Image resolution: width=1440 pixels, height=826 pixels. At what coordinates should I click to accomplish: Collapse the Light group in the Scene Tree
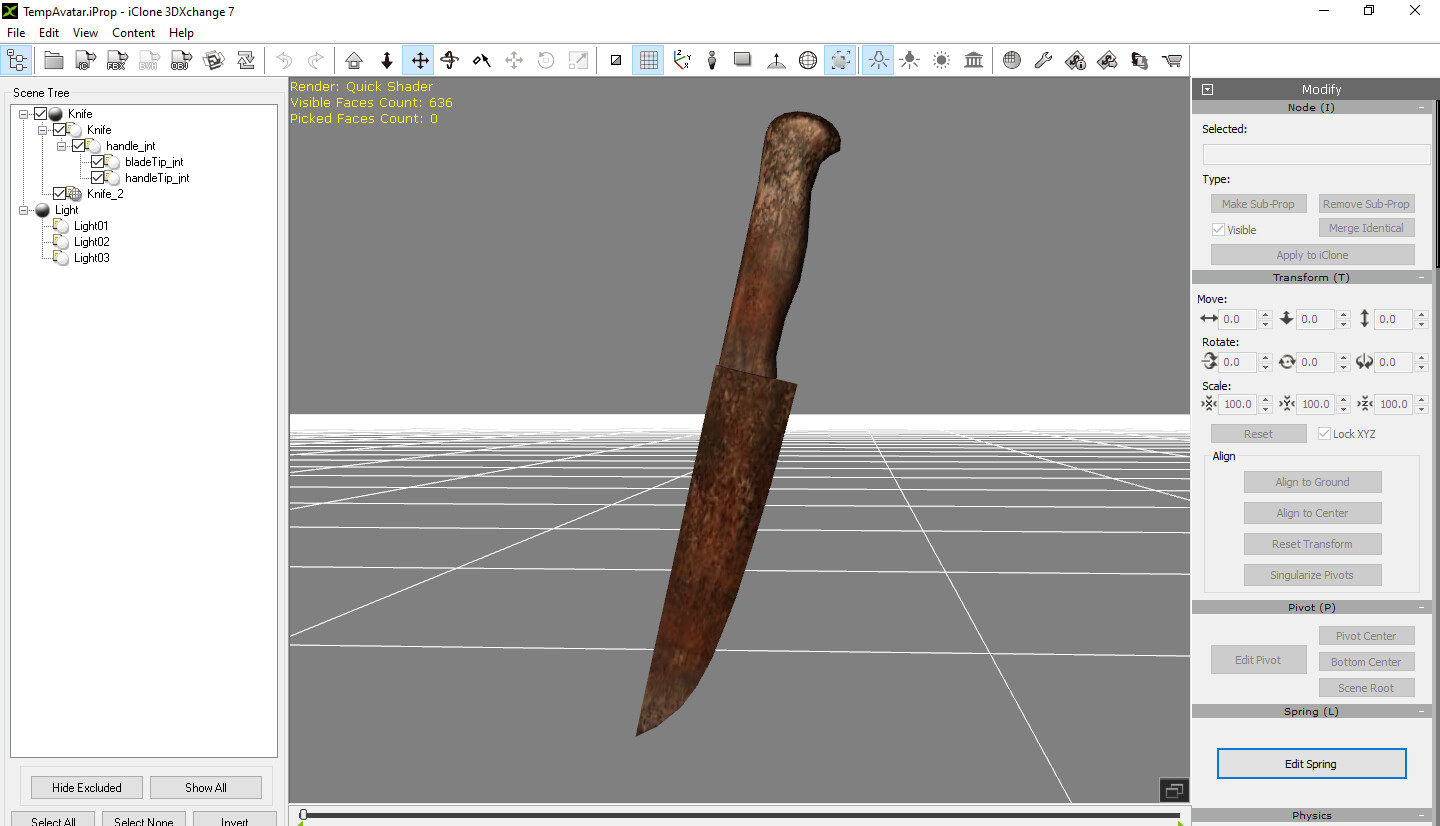22,210
